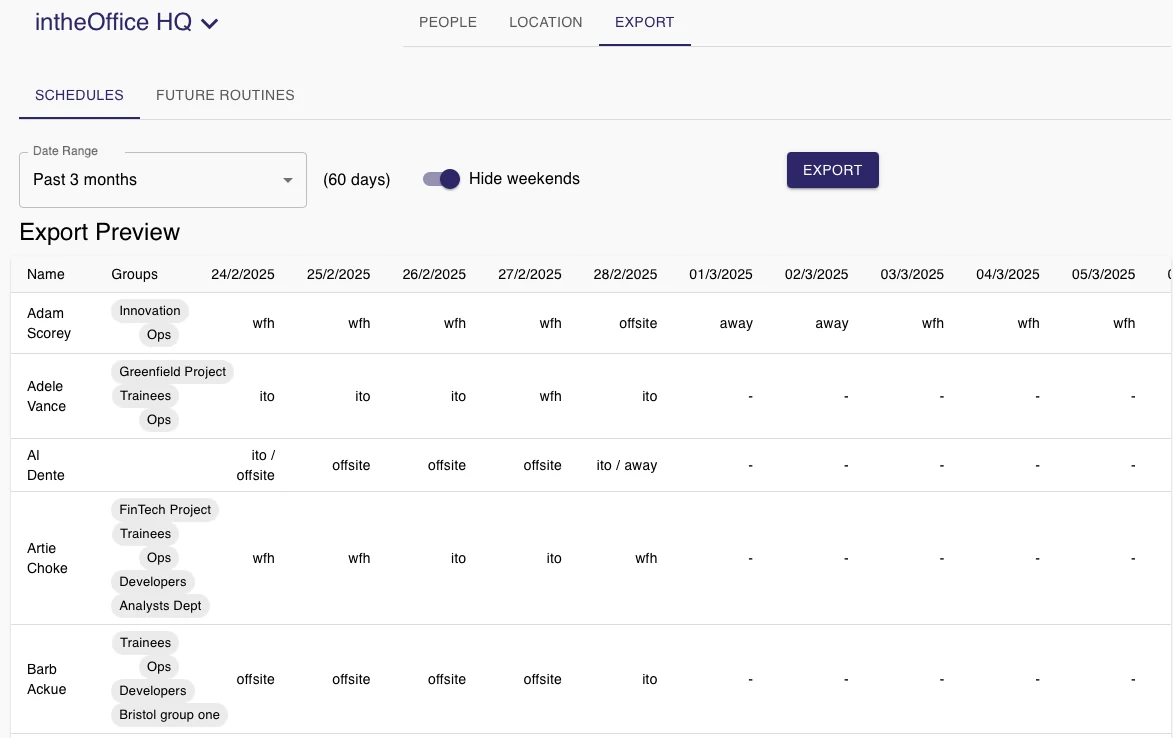
Task: Click the 28/2/2025 column header
Action: tap(625, 274)
